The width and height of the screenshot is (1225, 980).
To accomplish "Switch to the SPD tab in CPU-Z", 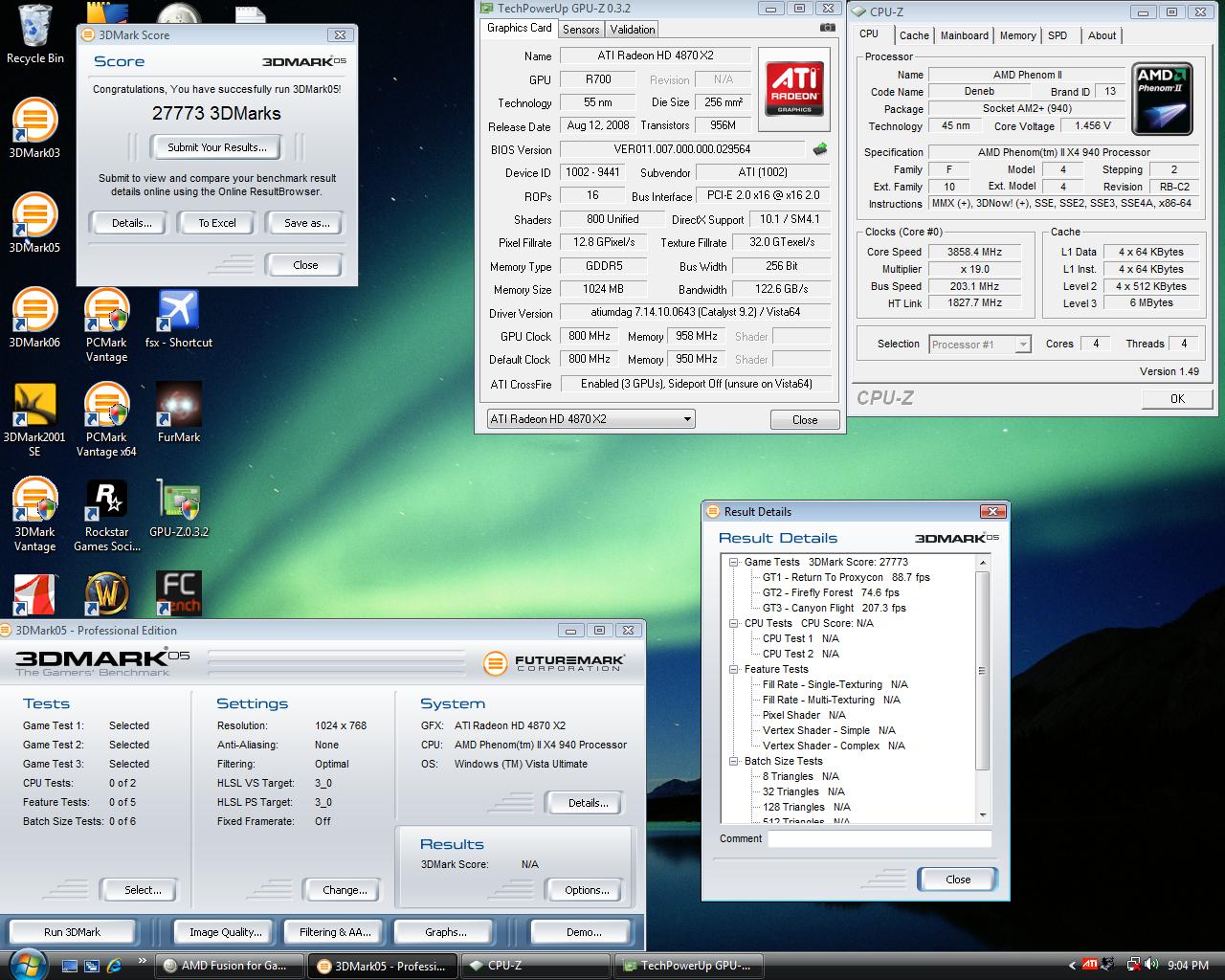I will 1058,35.
